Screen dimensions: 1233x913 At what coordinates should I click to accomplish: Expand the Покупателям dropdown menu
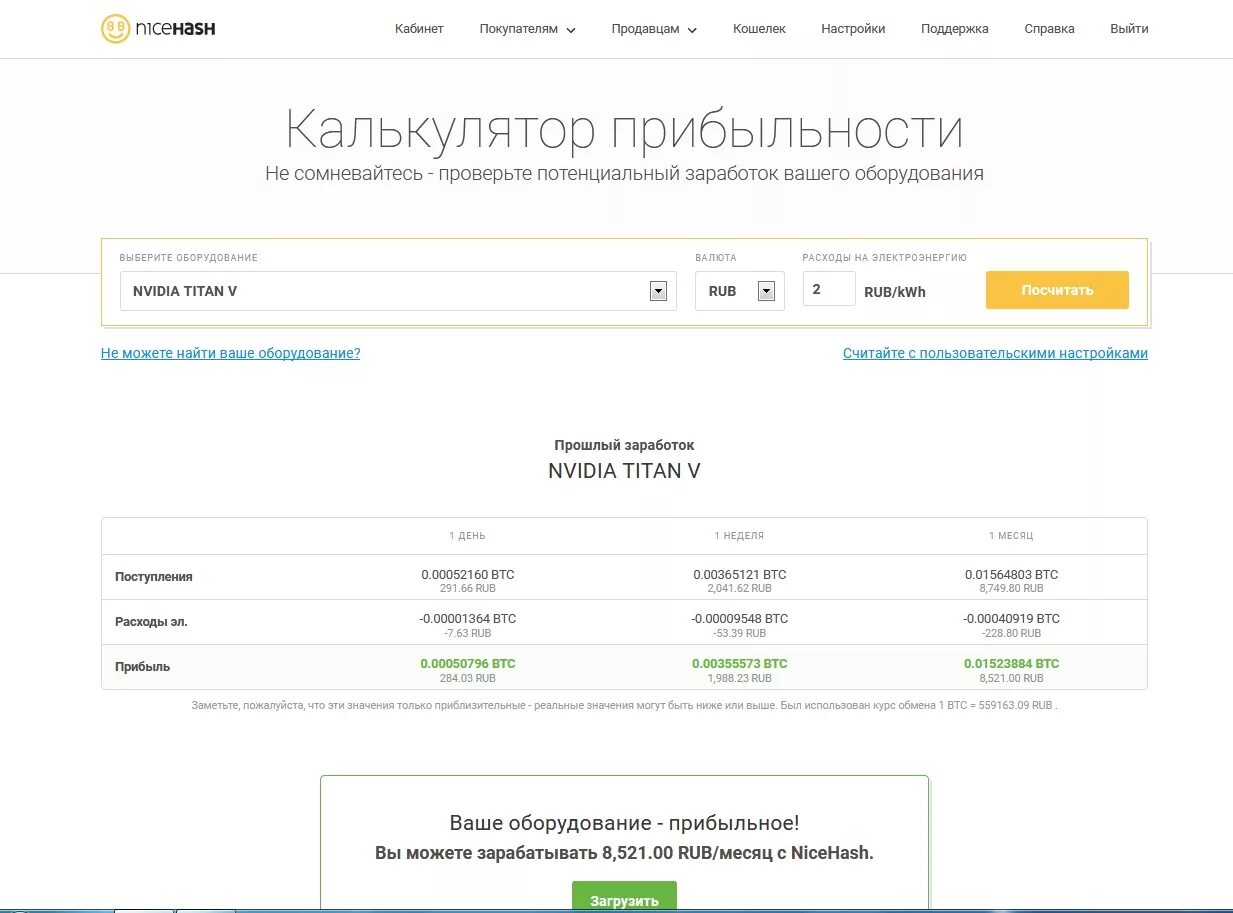(527, 29)
